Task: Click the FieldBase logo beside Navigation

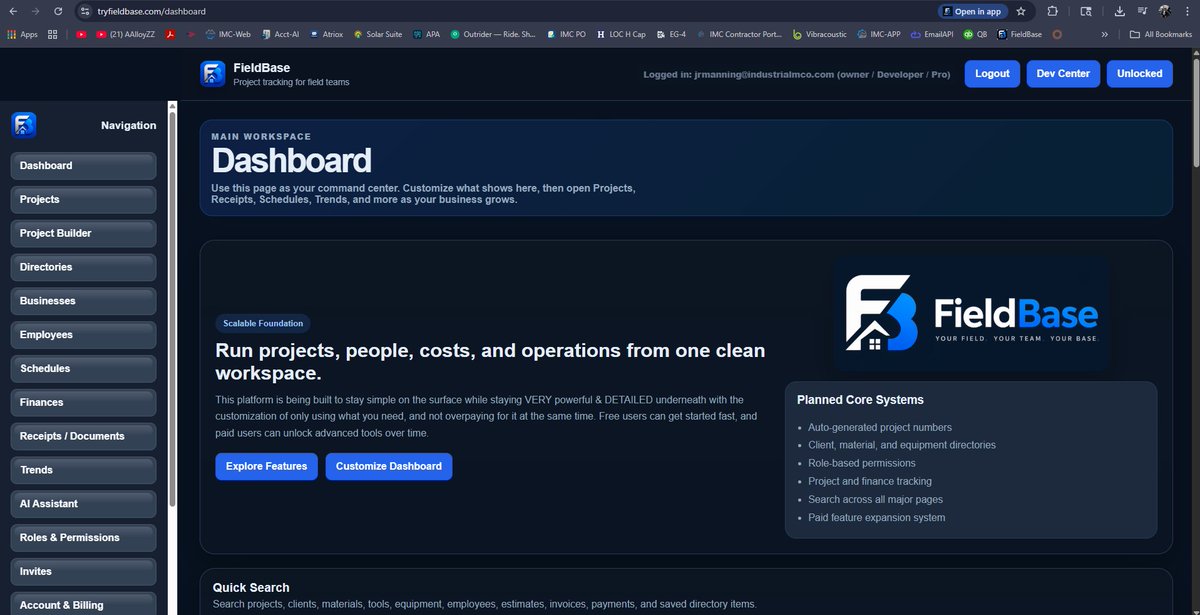Action: tap(24, 125)
